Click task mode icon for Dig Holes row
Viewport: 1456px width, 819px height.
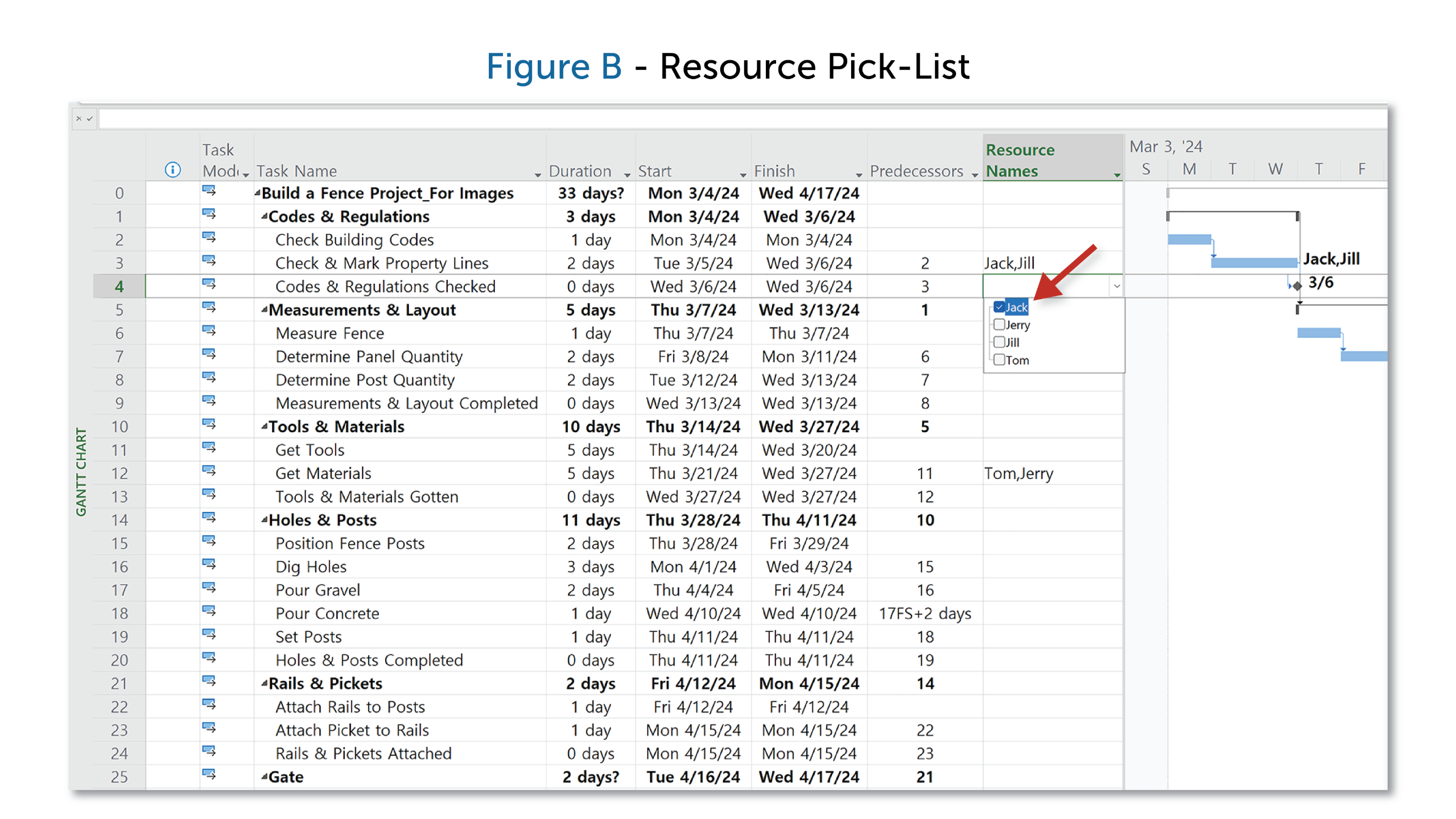(209, 564)
